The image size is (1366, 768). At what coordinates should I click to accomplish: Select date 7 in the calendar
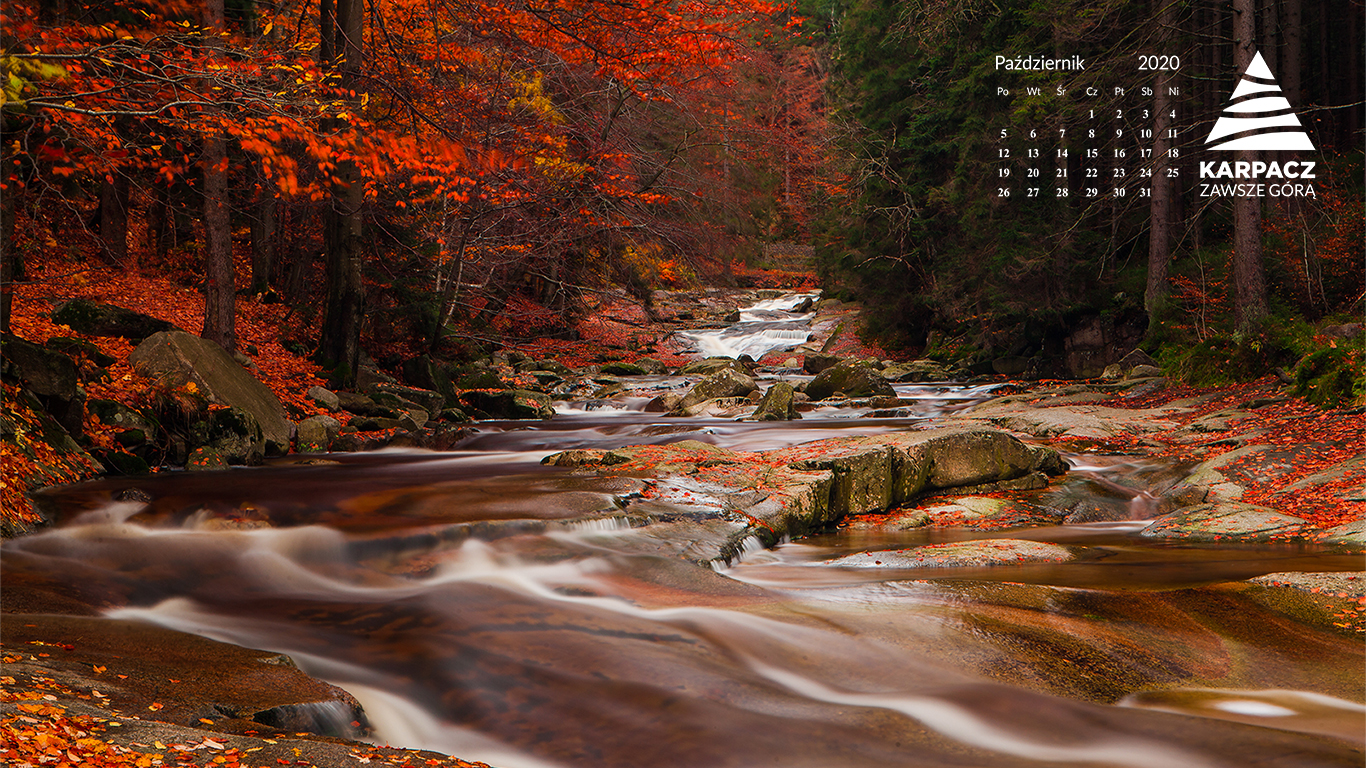click(1062, 133)
